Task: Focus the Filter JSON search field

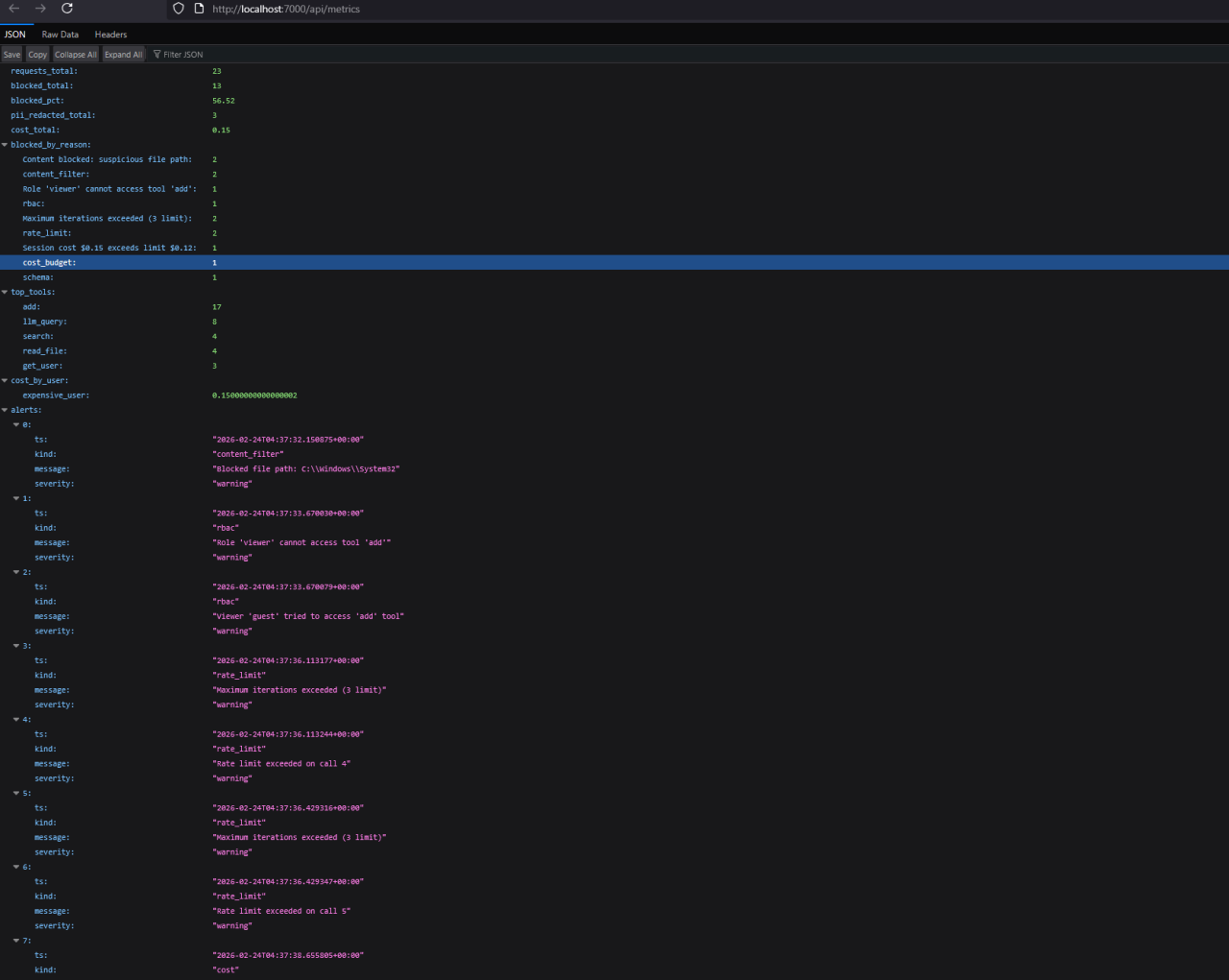Action: pos(182,55)
